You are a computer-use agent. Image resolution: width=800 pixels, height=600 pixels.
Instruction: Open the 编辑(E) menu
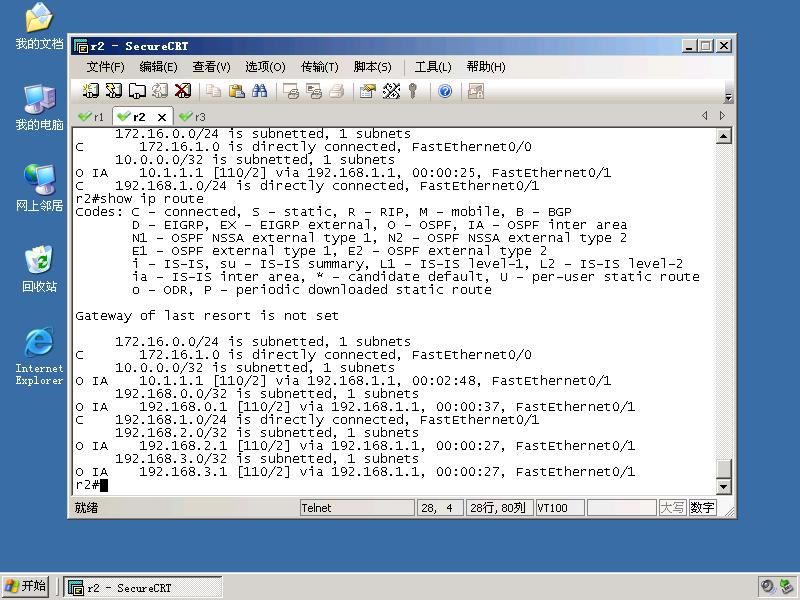158,67
